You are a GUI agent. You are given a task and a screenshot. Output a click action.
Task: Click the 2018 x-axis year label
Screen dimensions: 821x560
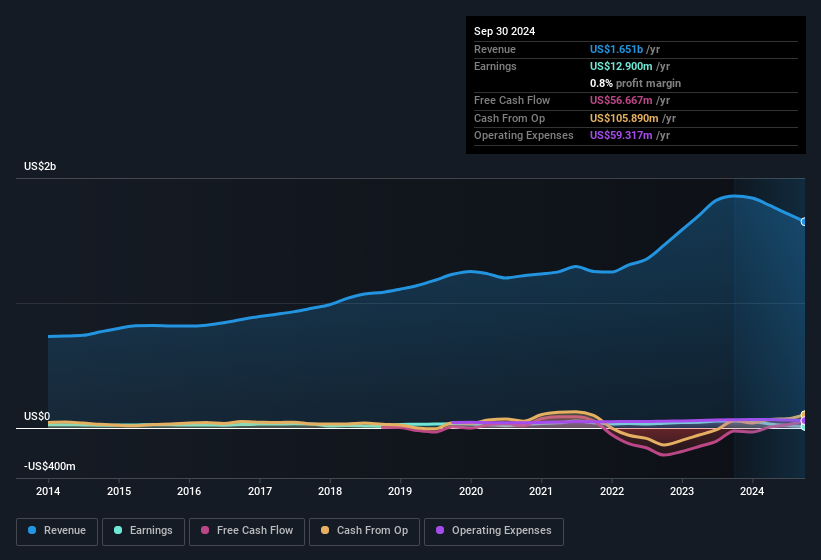tap(330, 491)
